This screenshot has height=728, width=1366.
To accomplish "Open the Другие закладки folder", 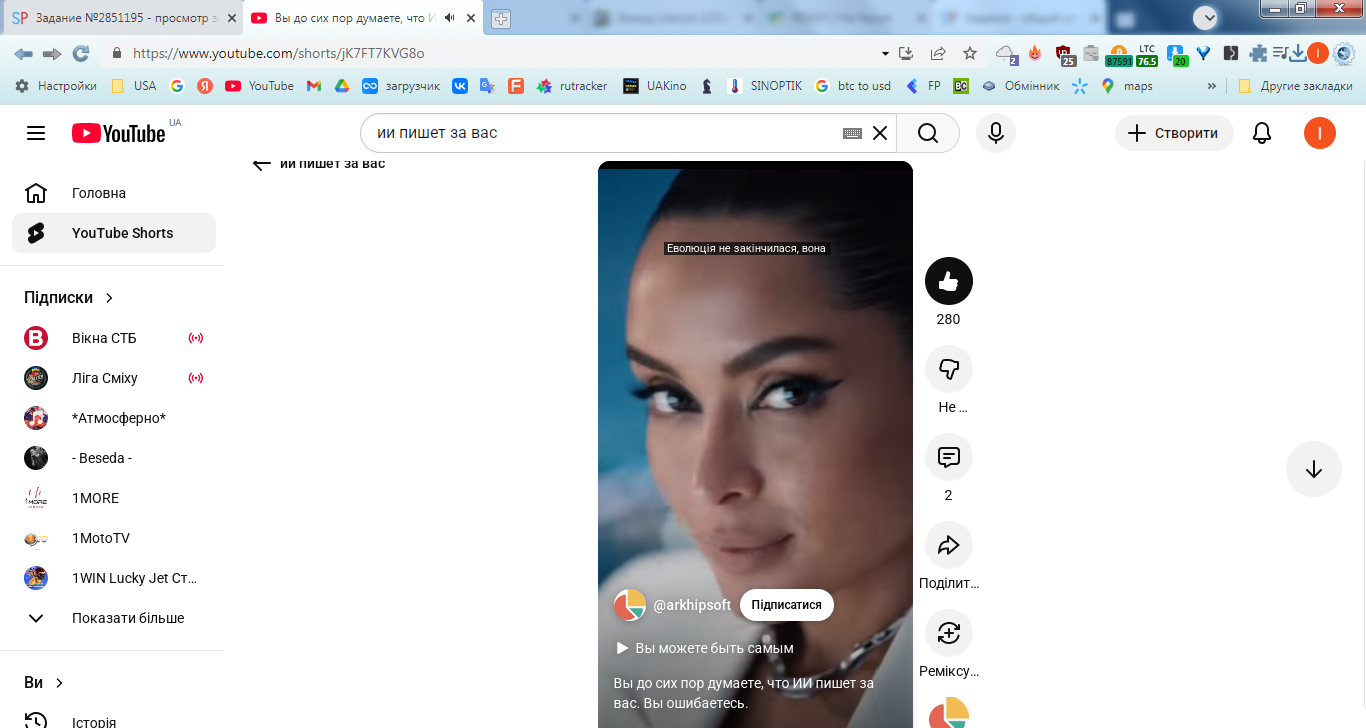I will [1295, 86].
